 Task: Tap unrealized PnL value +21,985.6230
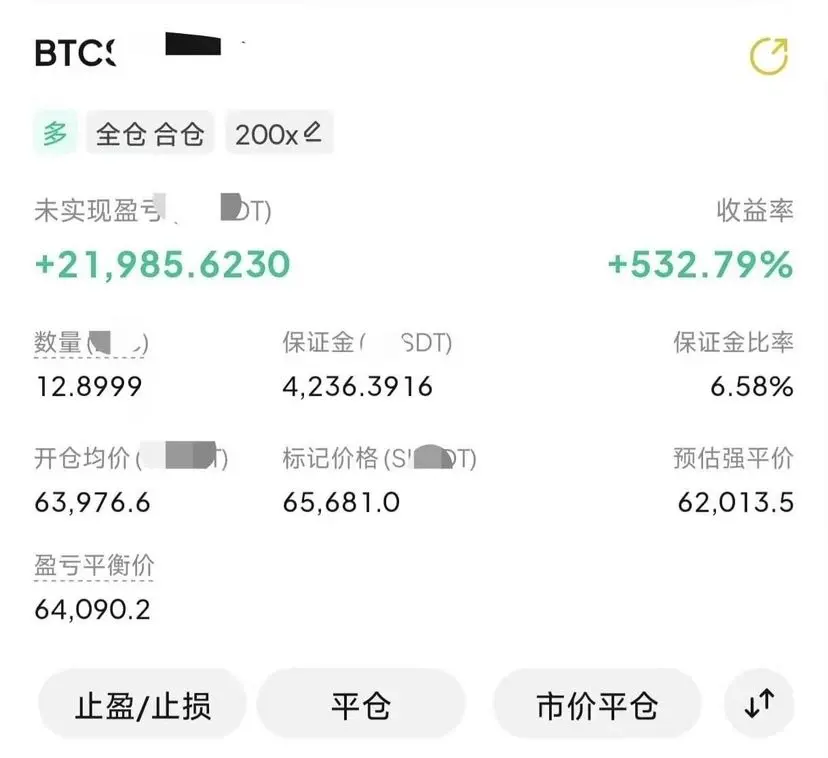(163, 264)
